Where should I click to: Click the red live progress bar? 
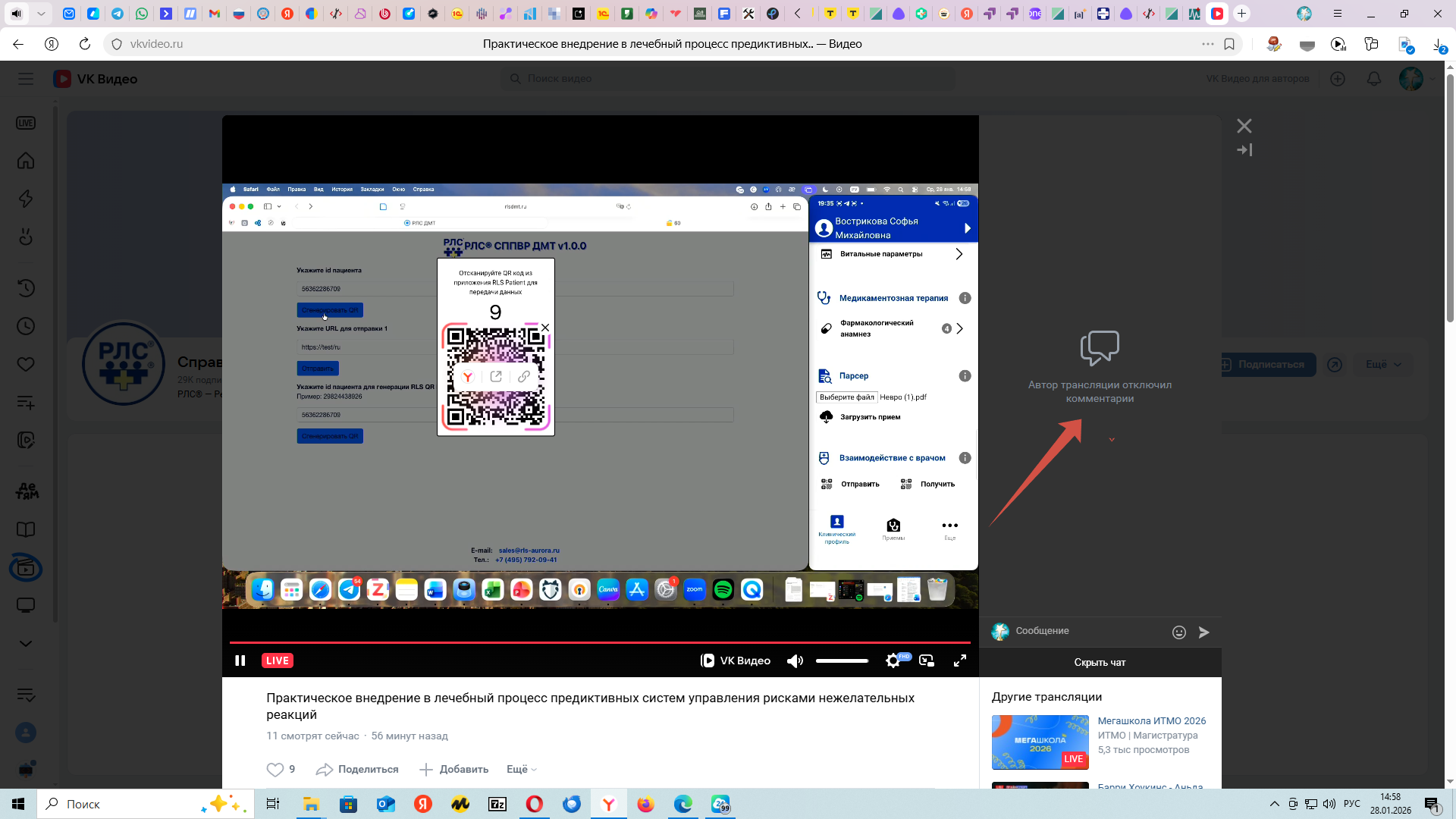600,642
